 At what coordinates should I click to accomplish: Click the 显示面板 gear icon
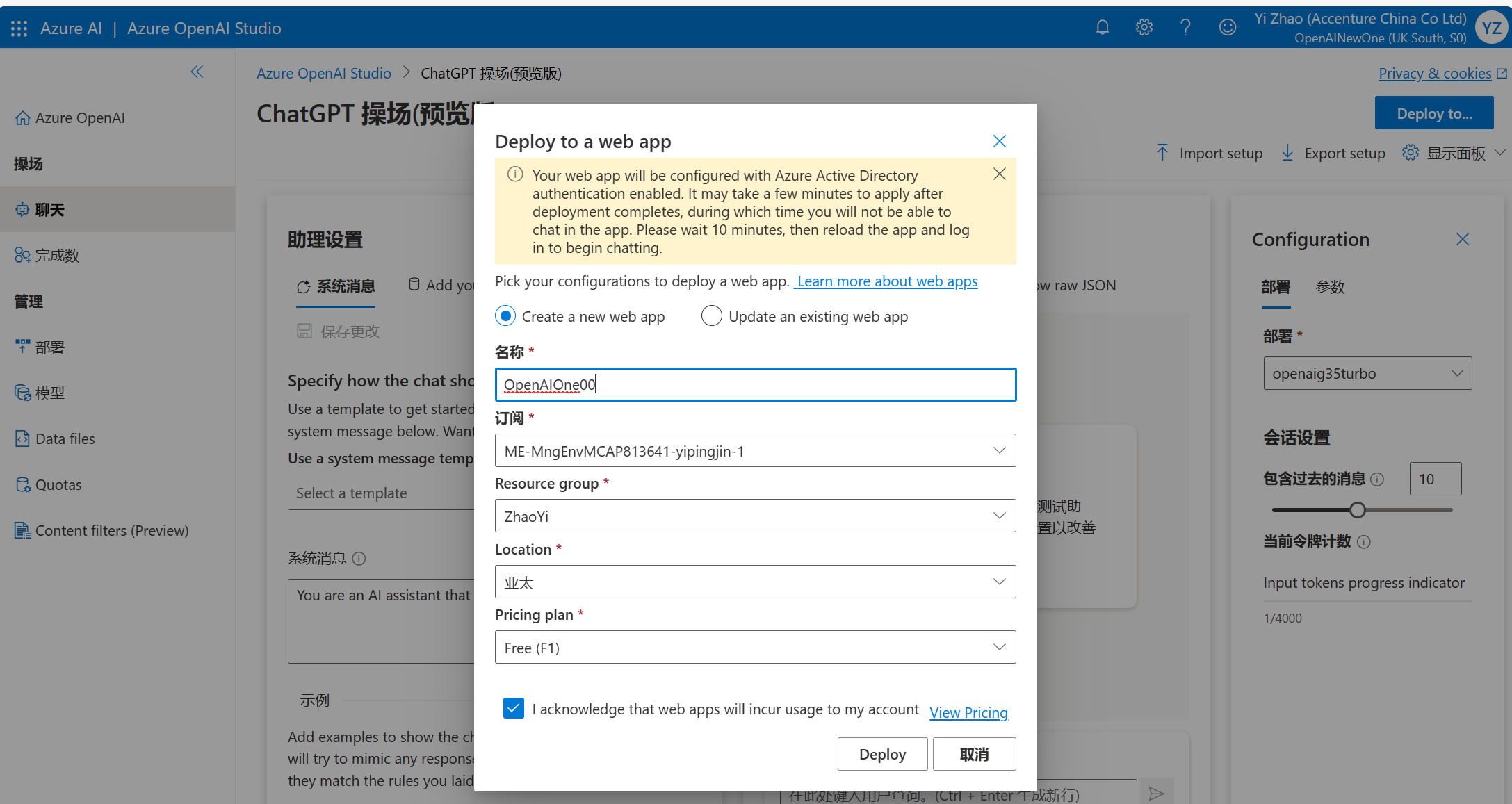pyautogui.click(x=1411, y=153)
